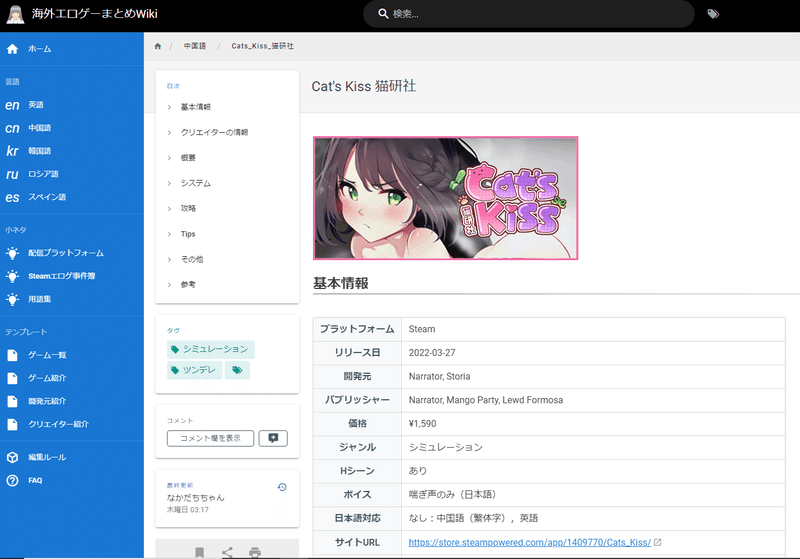Click the 基本情報 section heading

click(341, 284)
